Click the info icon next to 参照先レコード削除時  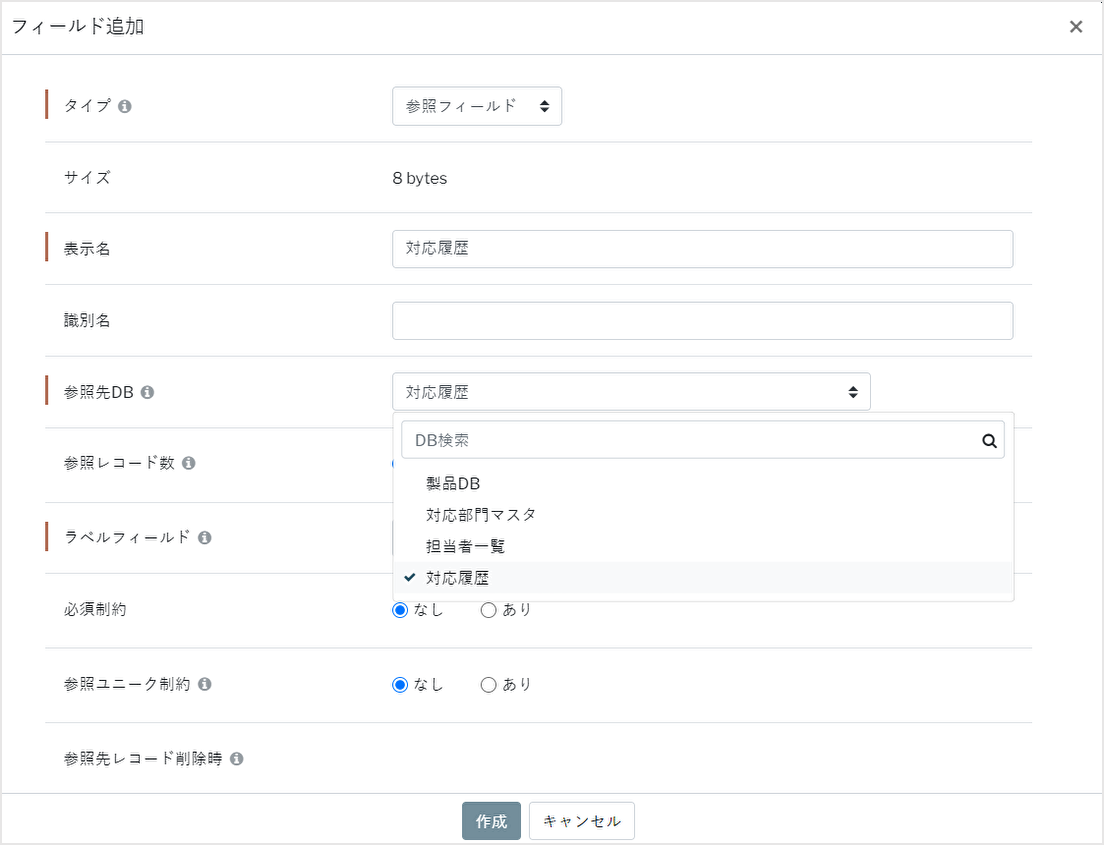(237, 759)
